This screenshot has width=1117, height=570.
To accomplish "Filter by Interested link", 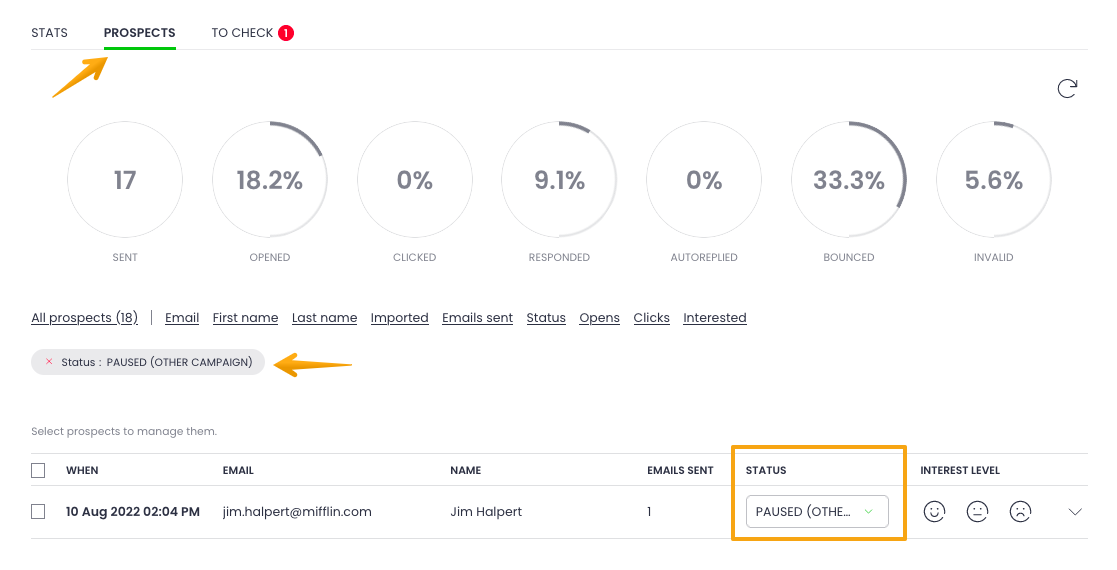I will tap(714, 318).
